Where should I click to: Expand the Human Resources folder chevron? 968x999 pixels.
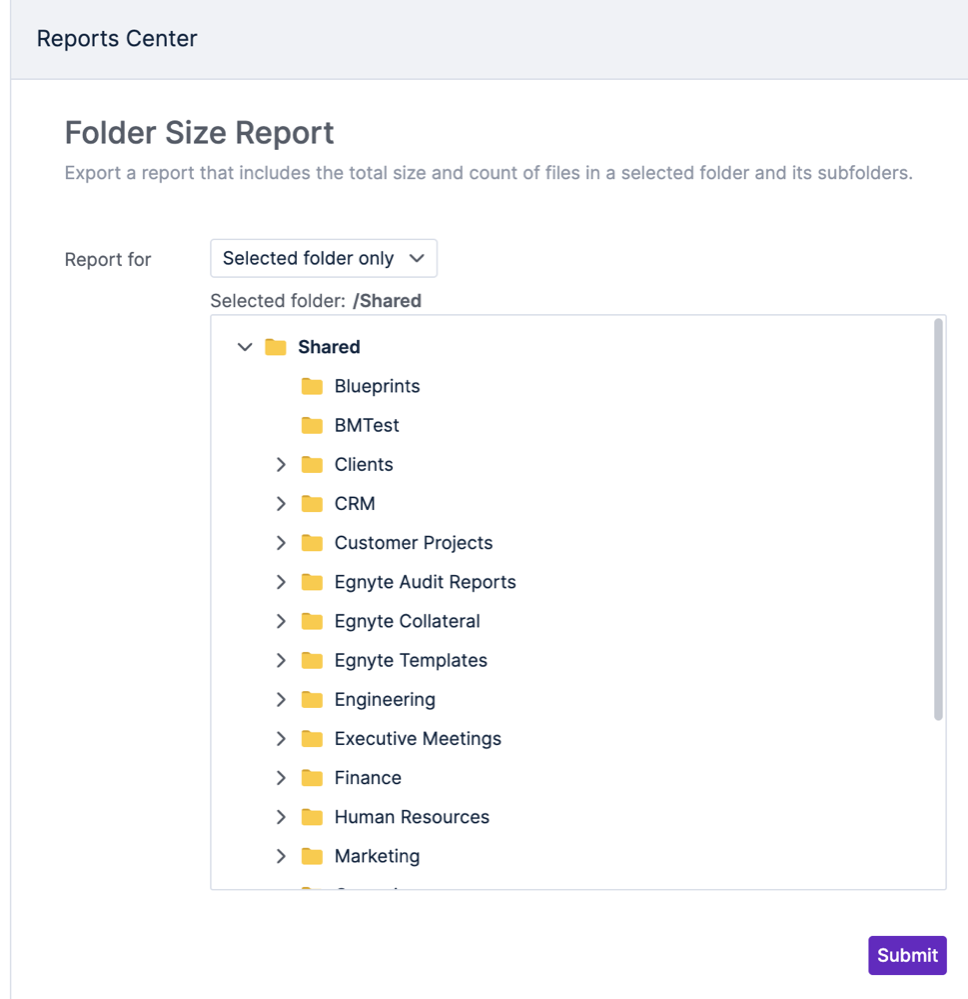point(281,817)
